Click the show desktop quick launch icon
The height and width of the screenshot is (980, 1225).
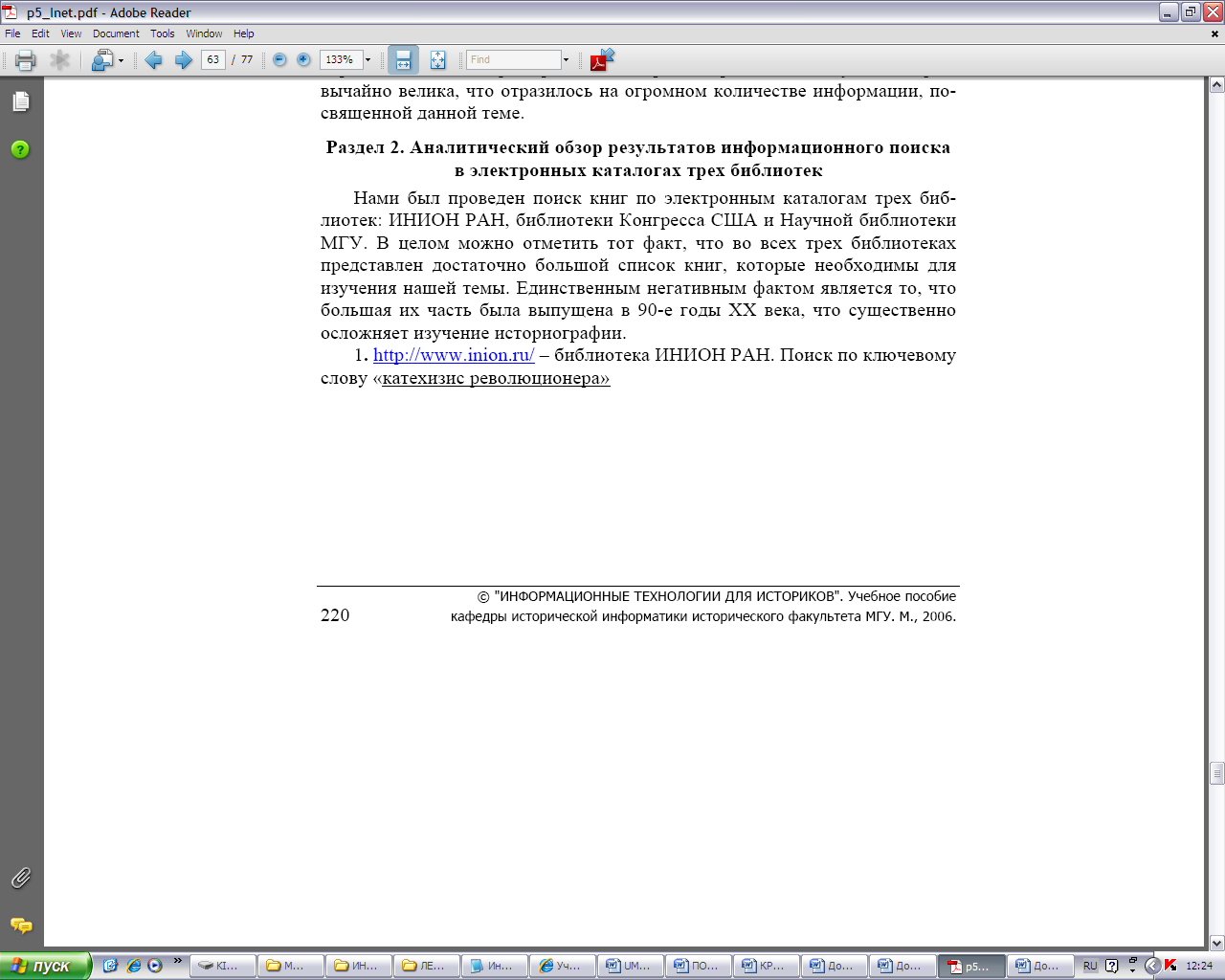(x=111, y=966)
